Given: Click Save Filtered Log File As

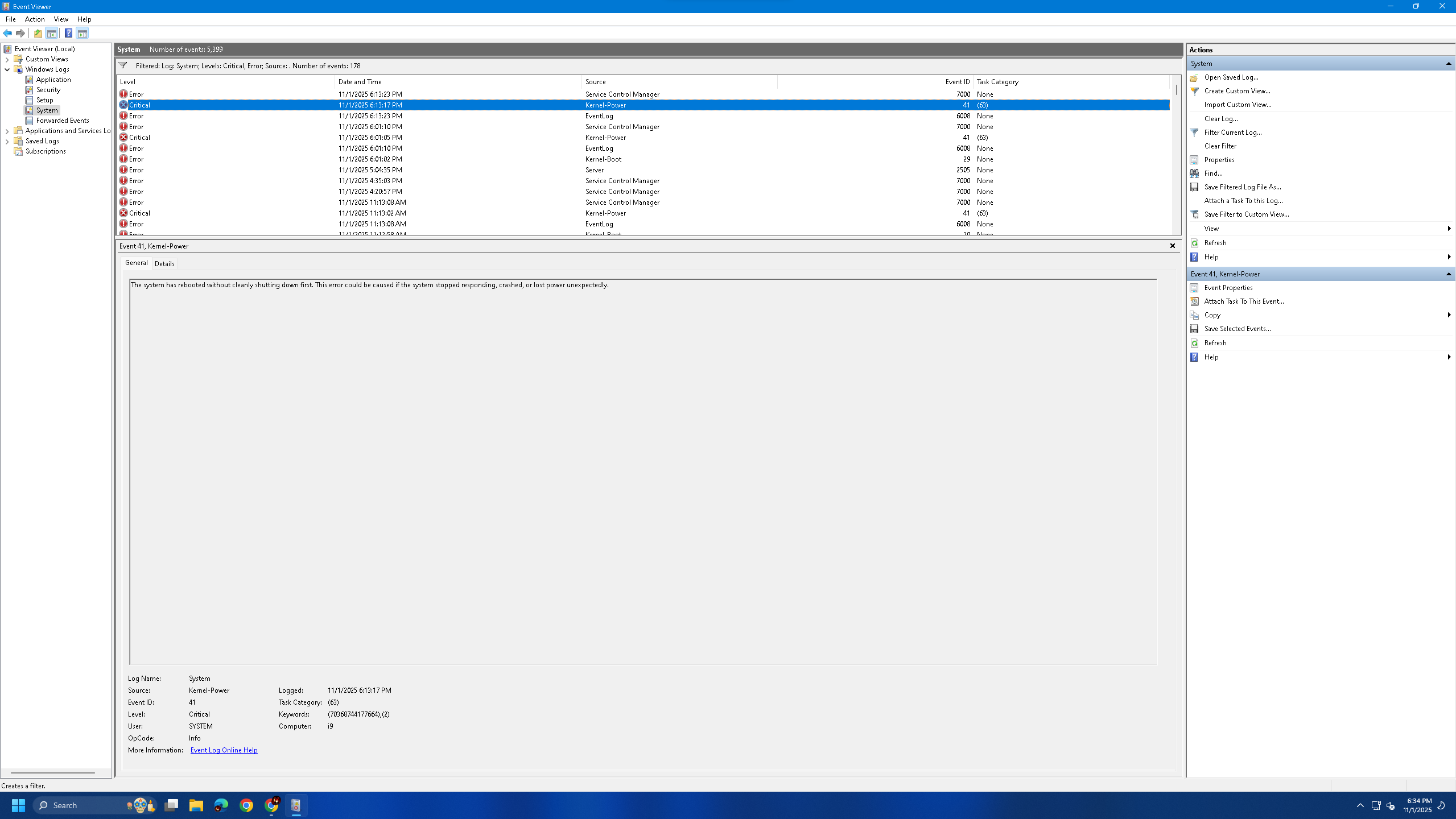Looking at the screenshot, I should click(1242, 187).
